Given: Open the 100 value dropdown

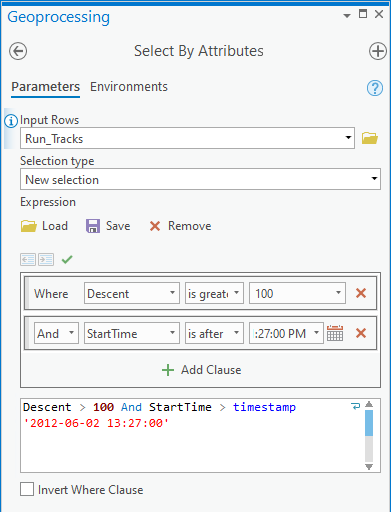Looking at the screenshot, I should click(x=338, y=293).
